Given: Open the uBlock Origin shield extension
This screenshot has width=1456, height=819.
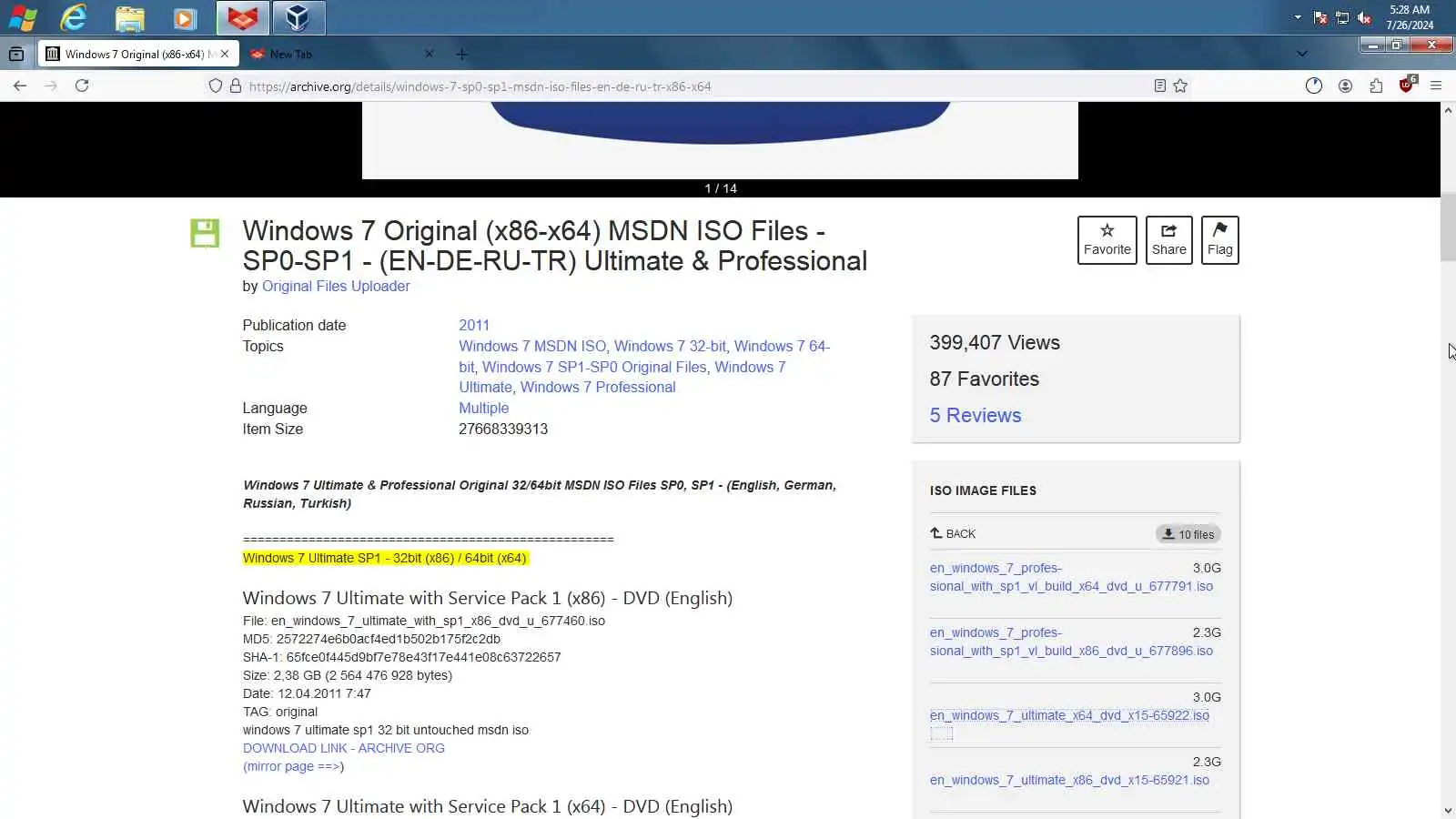Looking at the screenshot, I should 1407,86.
